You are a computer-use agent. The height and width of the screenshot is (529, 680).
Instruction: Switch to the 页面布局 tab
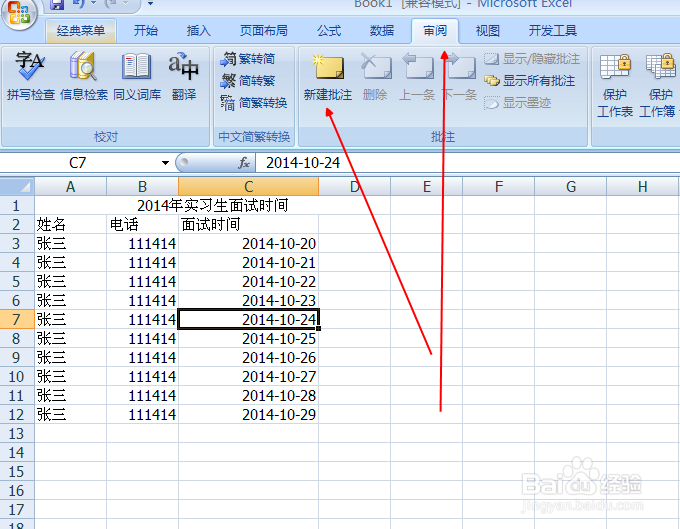tap(264, 31)
